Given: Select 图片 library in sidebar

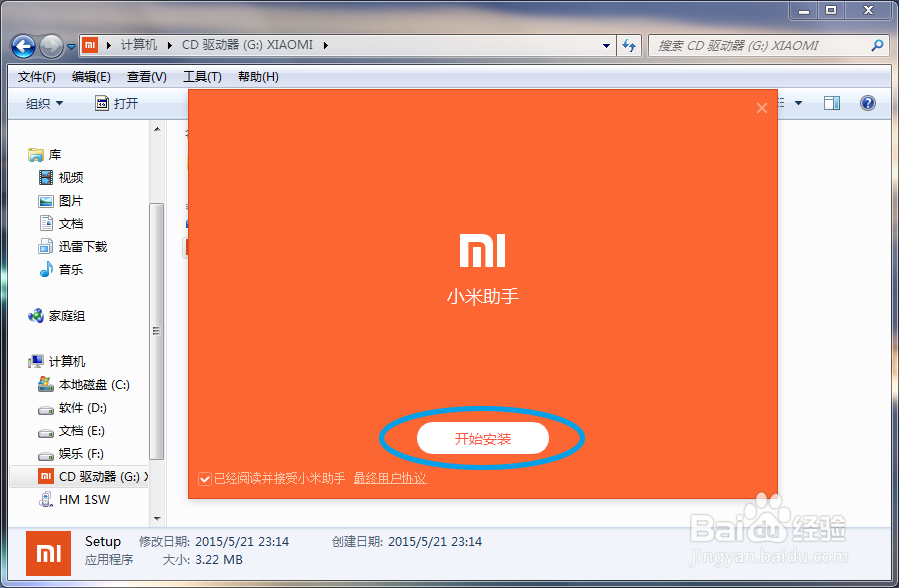Looking at the screenshot, I should pyautogui.click(x=71, y=201).
